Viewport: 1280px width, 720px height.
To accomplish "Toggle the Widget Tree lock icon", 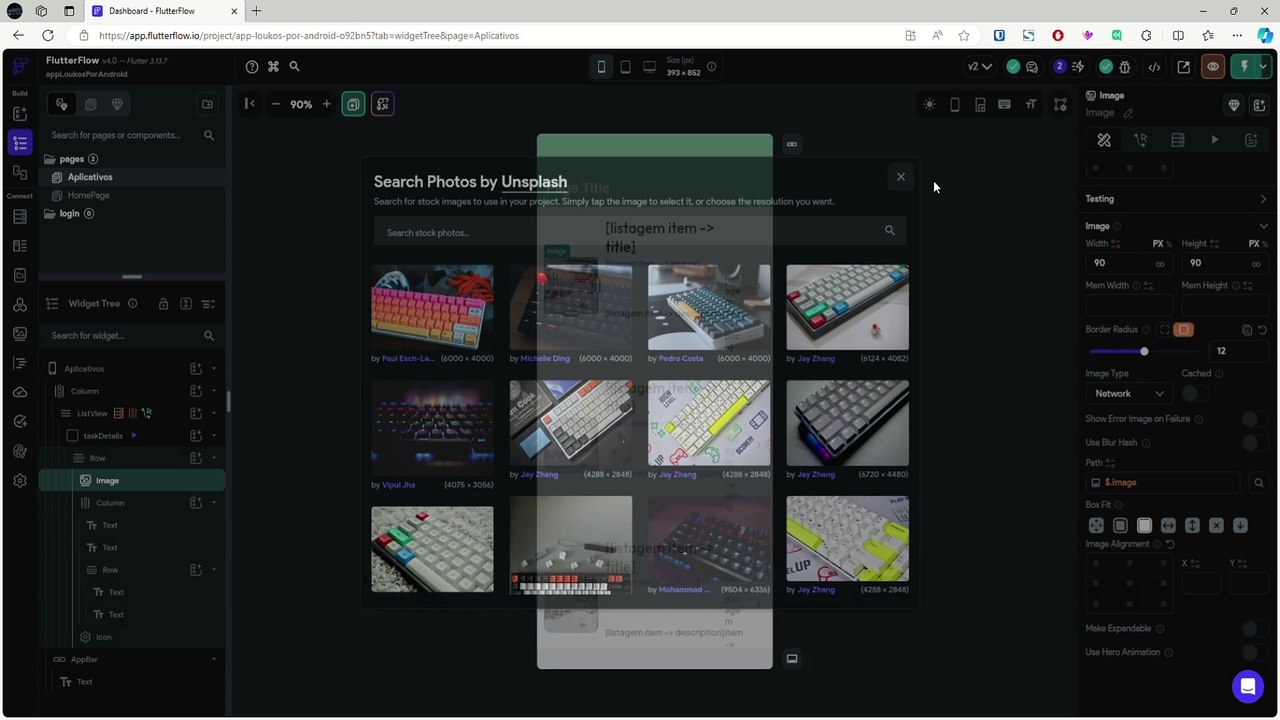I will coord(163,304).
